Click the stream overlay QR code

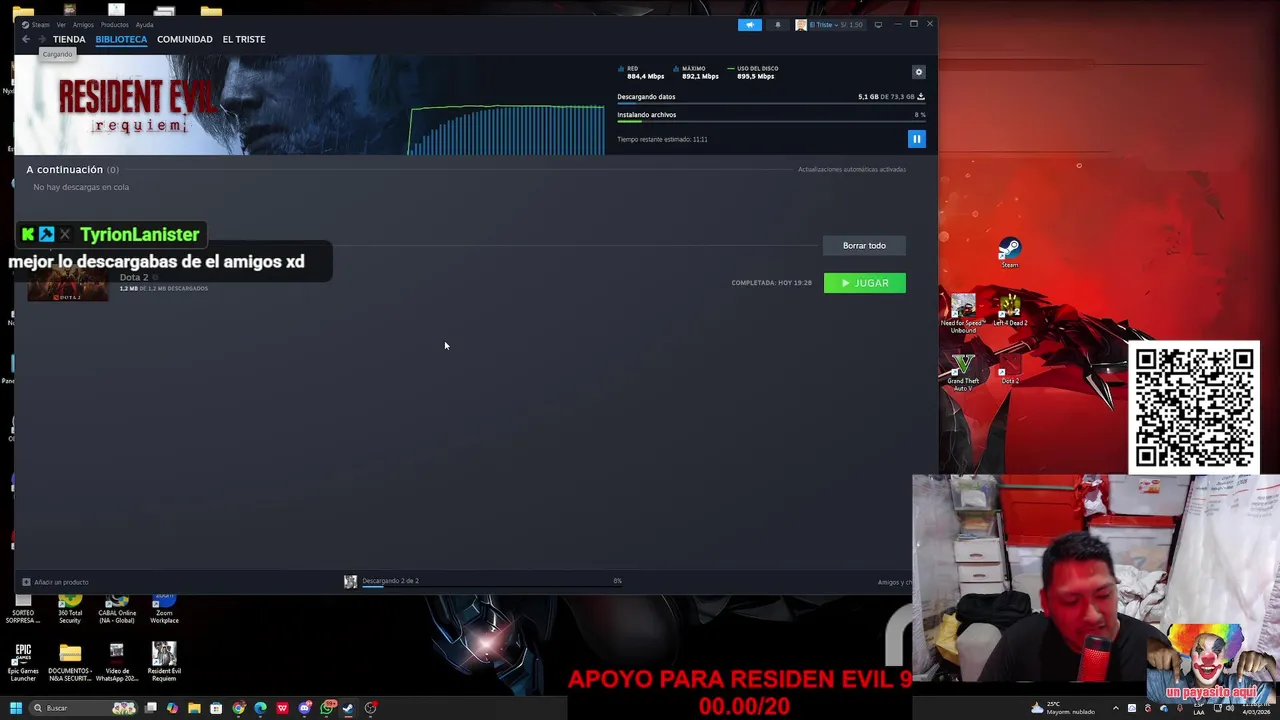(x=1194, y=407)
